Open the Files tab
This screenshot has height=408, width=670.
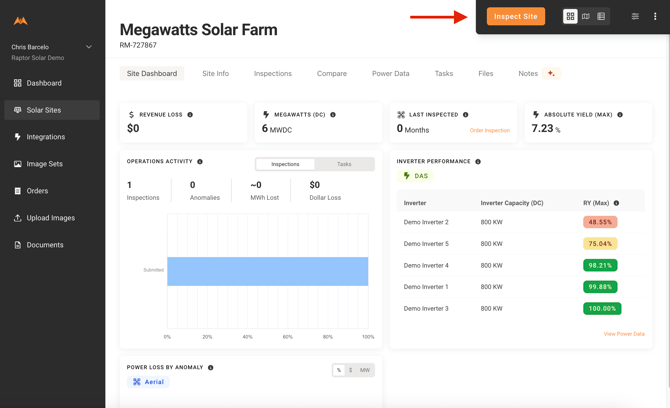(485, 73)
